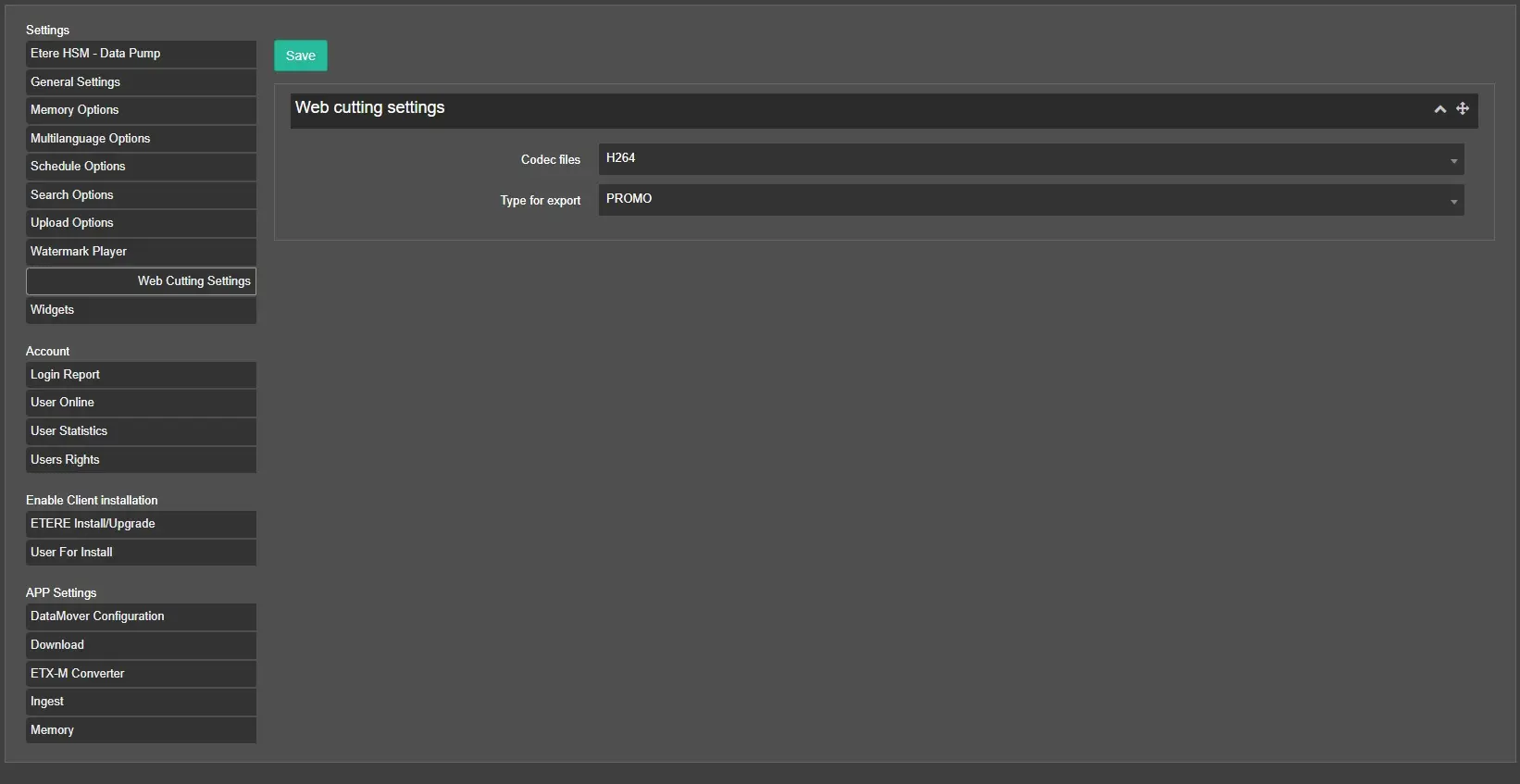
Task: Select Memory Options in sidebar
Action: pos(141,110)
